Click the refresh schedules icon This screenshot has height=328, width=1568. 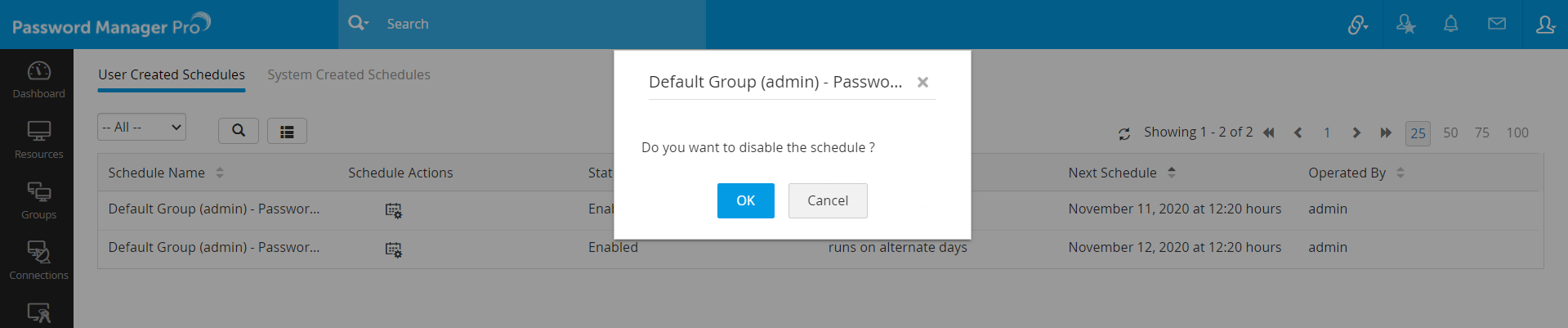[x=1124, y=133]
